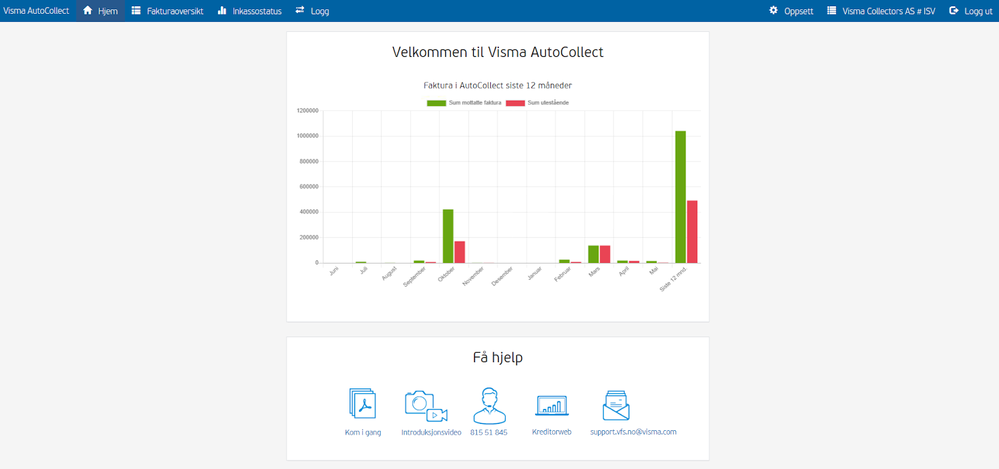
Task: Click Logg ut to sign out
Action: point(971,11)
